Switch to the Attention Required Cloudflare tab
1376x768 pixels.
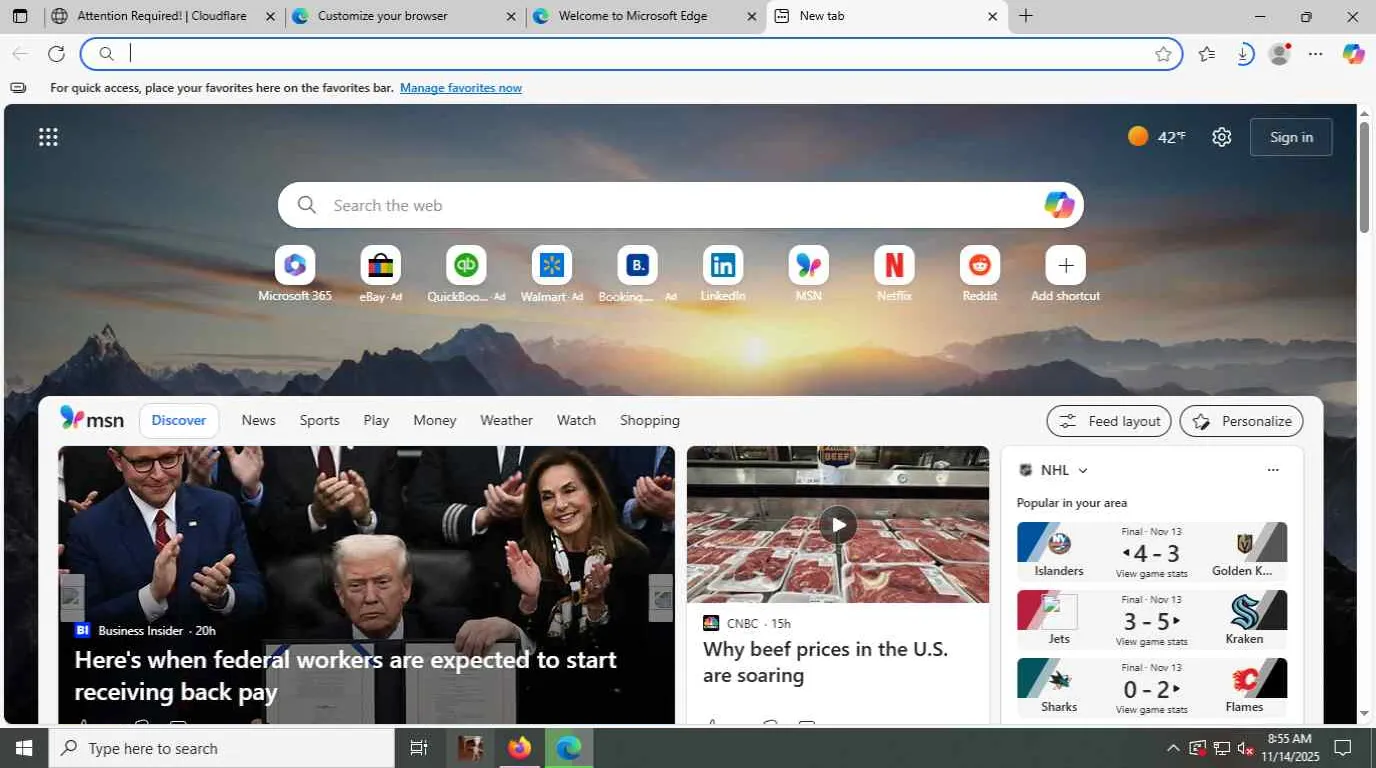pyautogui.click(x=162, y=16)
